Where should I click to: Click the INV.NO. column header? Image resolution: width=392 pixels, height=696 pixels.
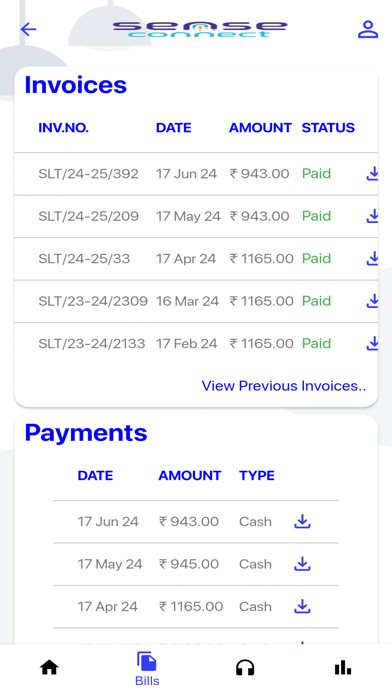tap(63, 128)
